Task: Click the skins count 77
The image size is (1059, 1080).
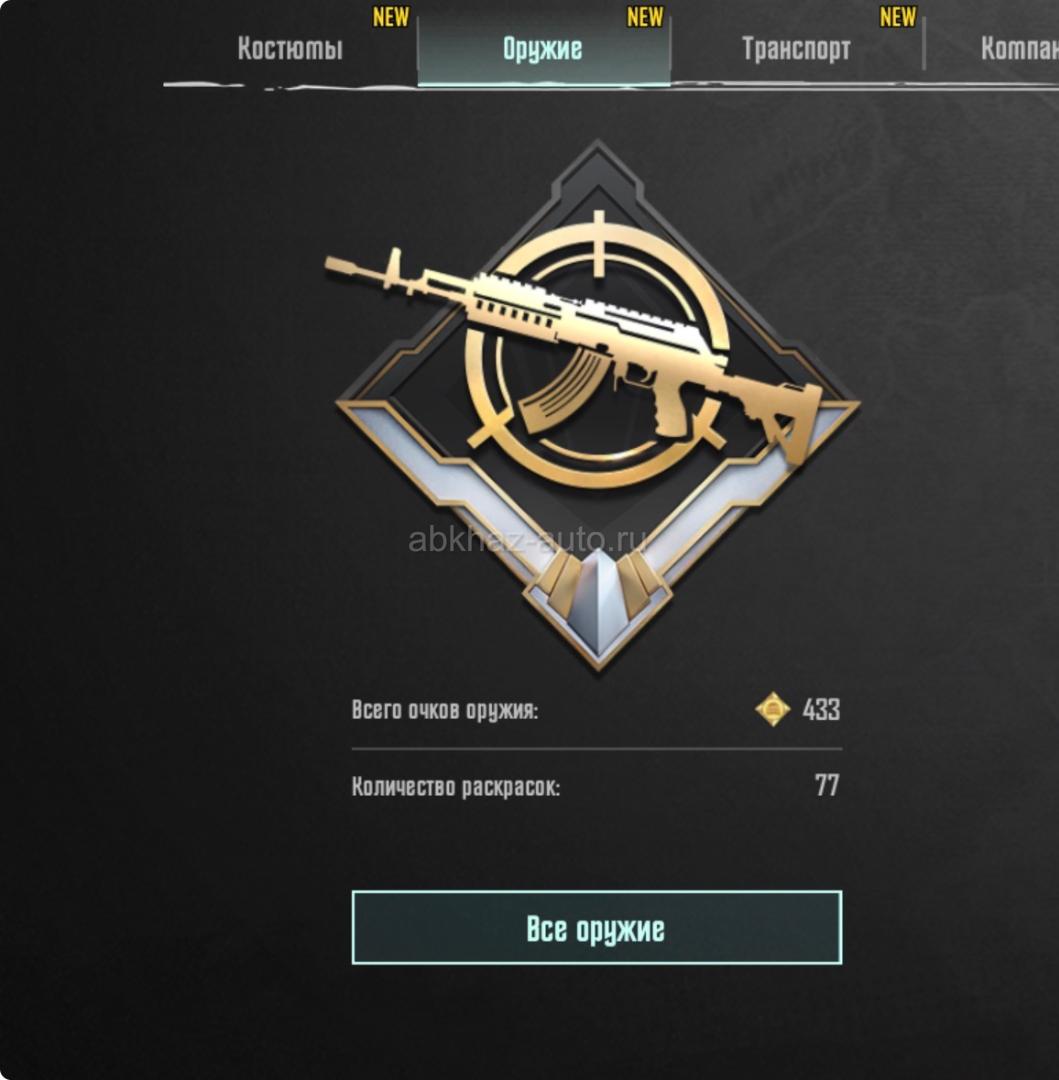Action: pyautogui.click(x=827, y=785)
